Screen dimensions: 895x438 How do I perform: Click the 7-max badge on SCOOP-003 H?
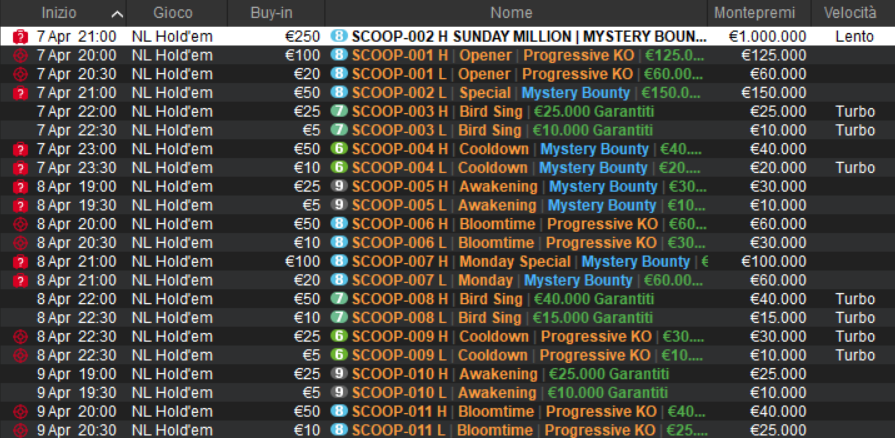point(339,111)
